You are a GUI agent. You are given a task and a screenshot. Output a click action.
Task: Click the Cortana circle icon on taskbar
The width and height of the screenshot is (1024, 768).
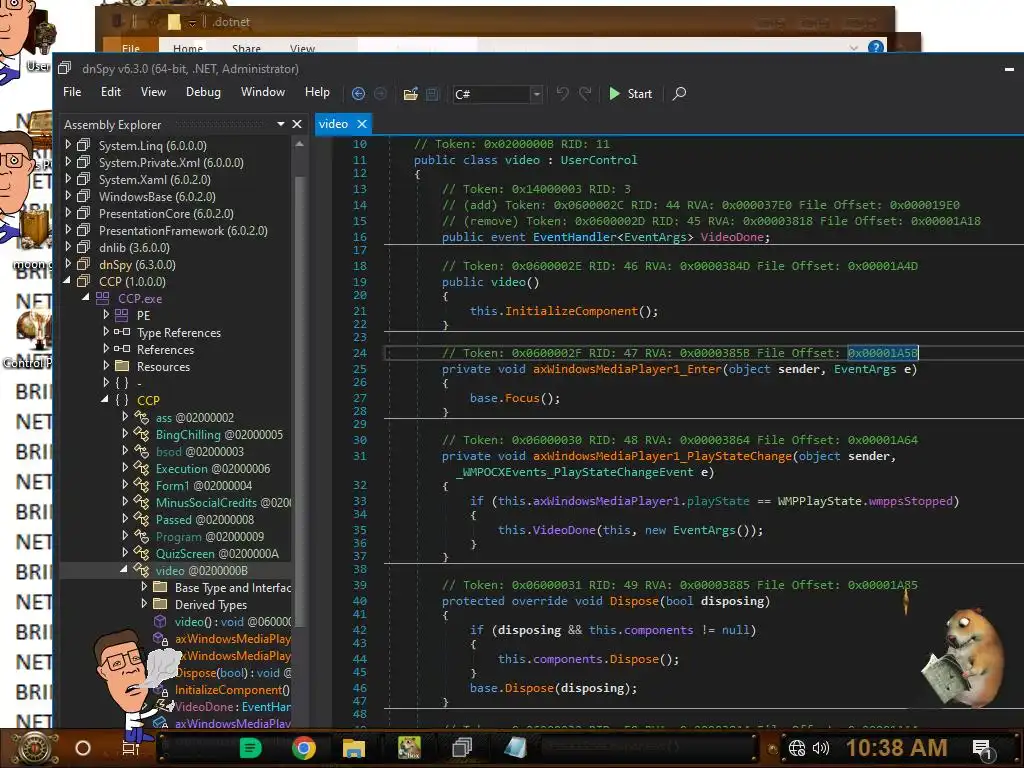[83, 748]
